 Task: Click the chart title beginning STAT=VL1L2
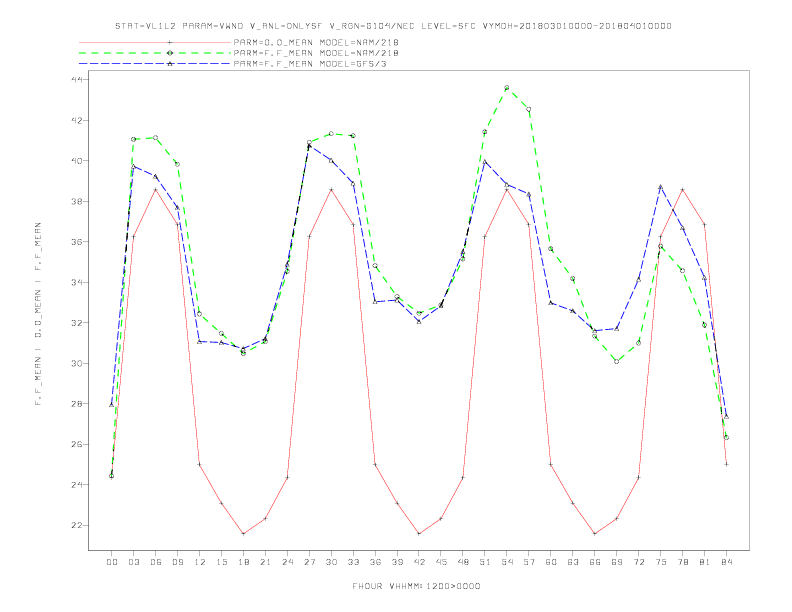point(393,26)
